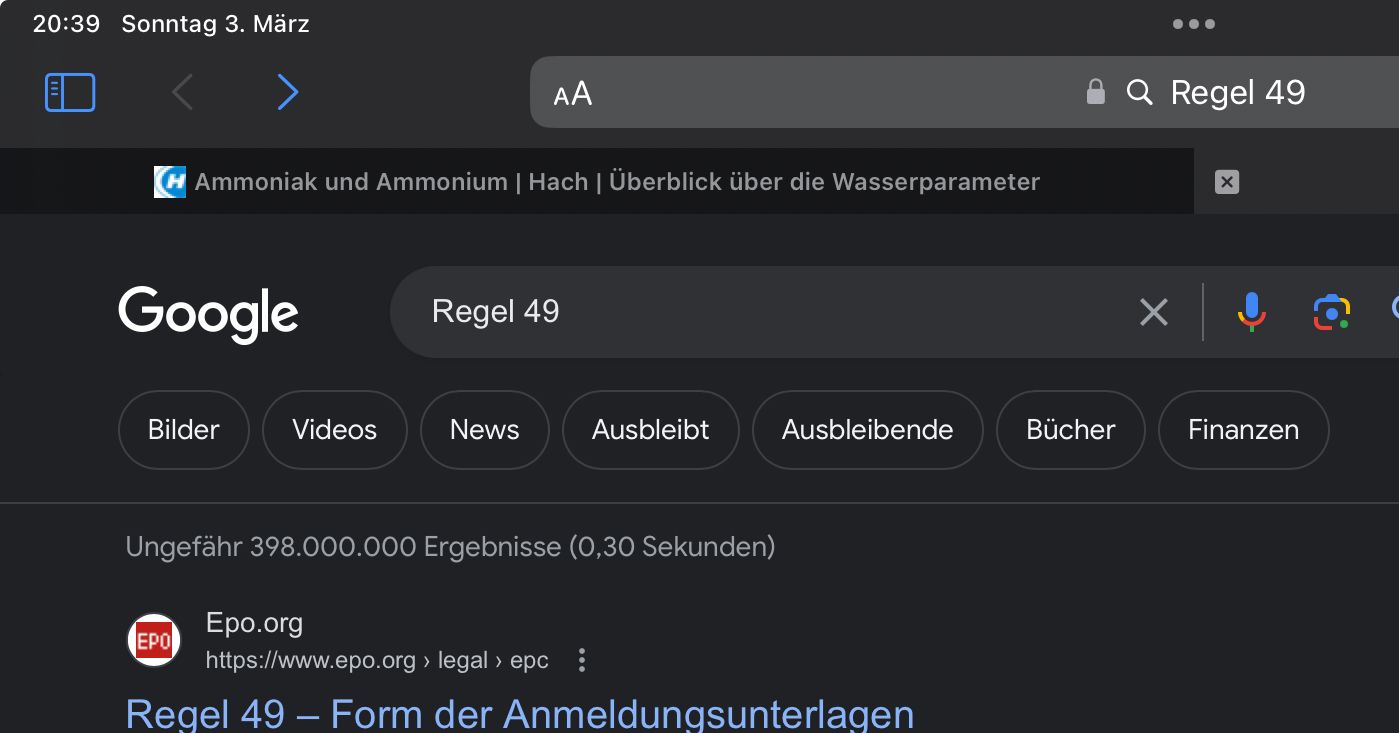Toggle the Safari sidebar panel
The height and width of the screenshot is (733, 1399).
point(70,93)
